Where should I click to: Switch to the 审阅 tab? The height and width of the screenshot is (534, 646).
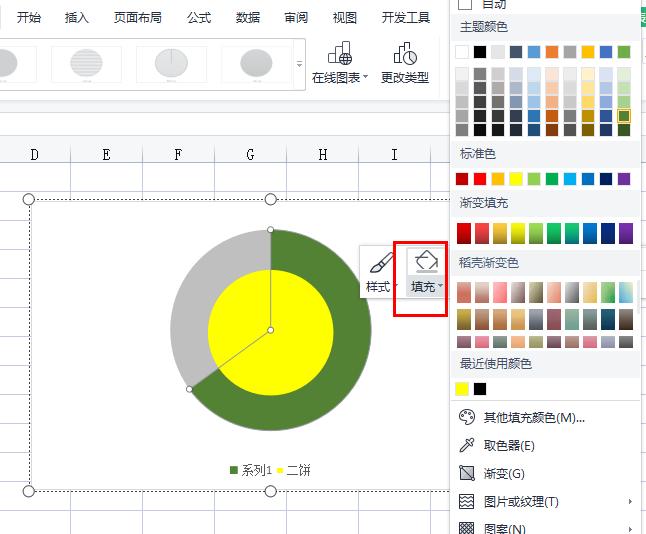(x=296, y=17)
